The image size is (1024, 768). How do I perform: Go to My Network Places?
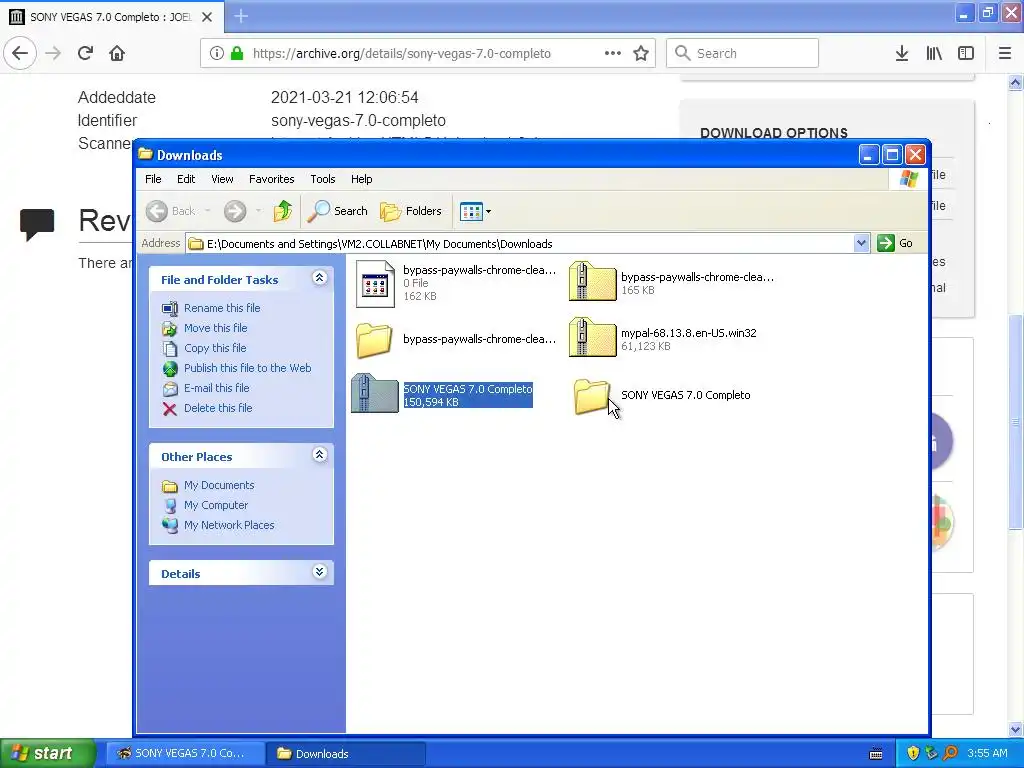click(229, 525)
